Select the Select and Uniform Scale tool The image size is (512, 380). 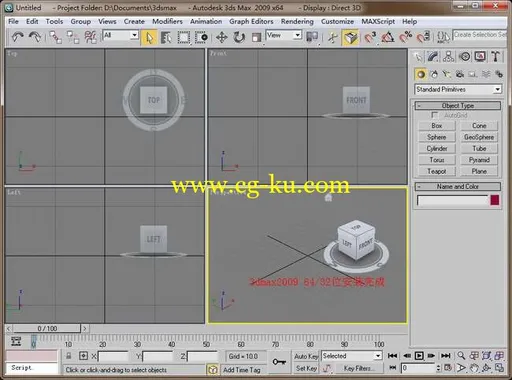pos(256,37)
